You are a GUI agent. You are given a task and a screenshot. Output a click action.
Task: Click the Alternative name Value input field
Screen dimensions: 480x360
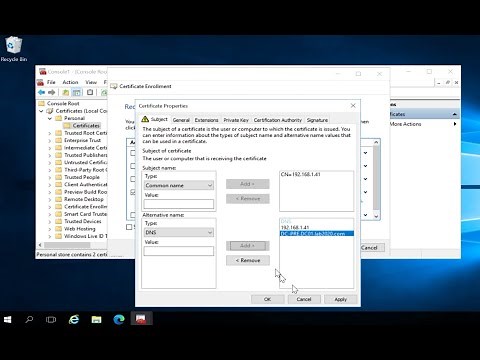(179, 251)
